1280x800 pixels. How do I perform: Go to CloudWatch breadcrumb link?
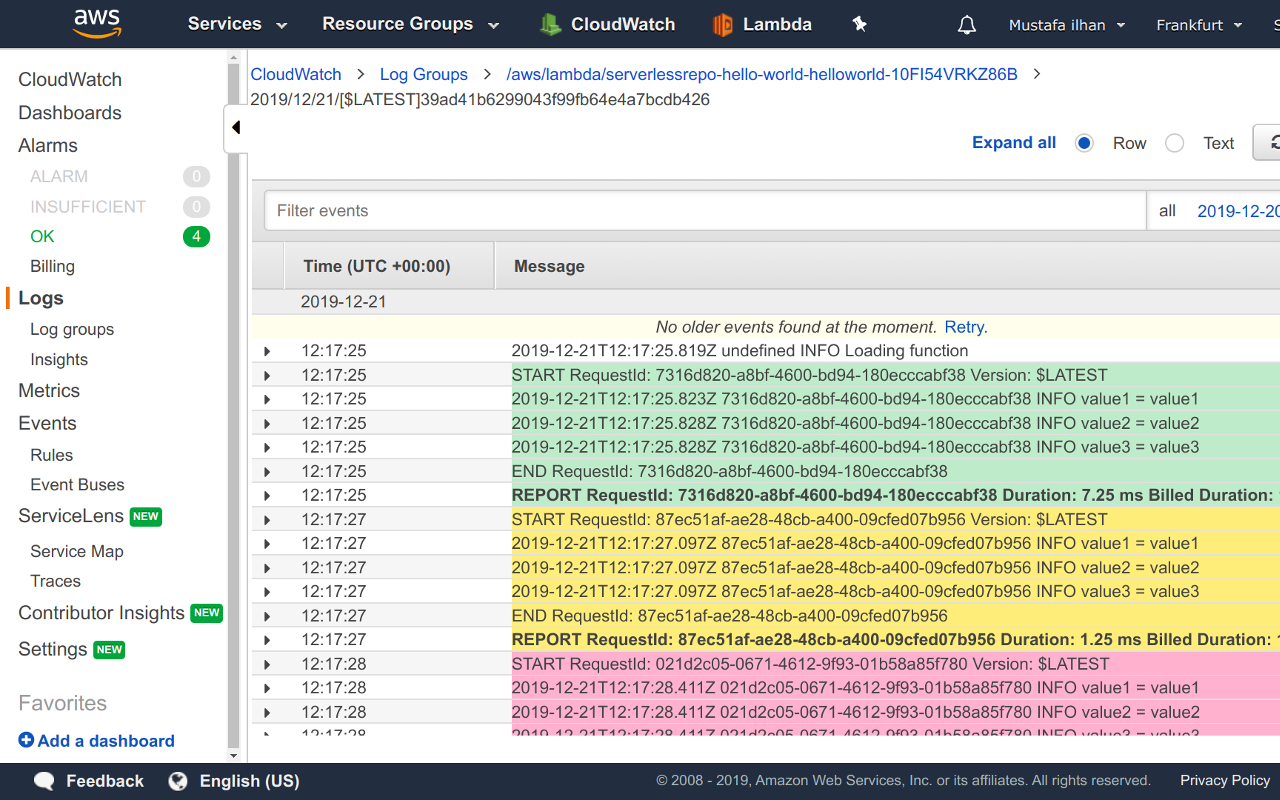[x=296, y=74]
